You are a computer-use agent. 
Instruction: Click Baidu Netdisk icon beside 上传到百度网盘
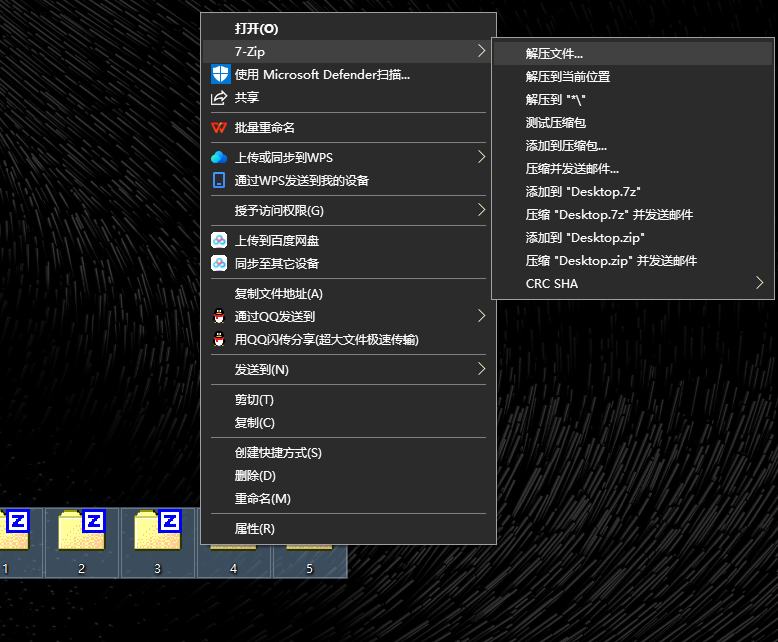(x=219, y=240)
